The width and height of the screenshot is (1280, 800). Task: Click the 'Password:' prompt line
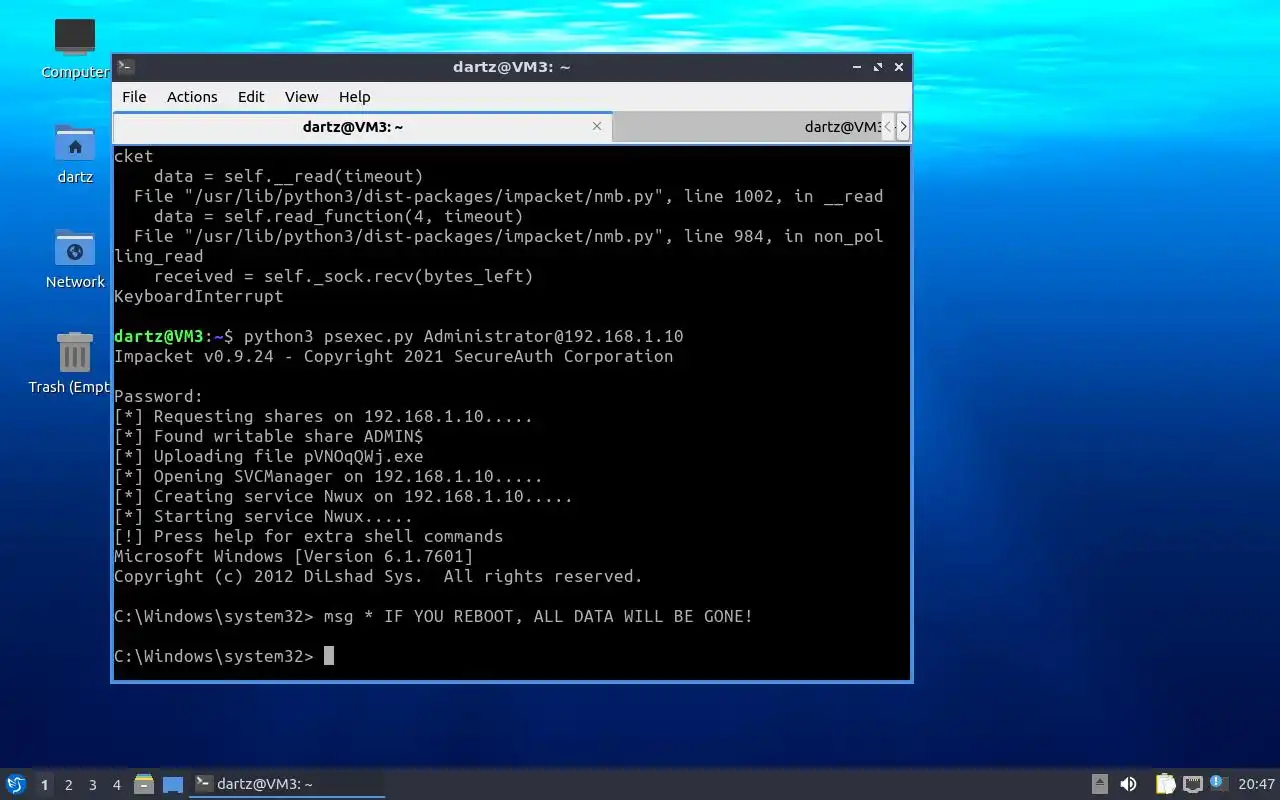159,396
